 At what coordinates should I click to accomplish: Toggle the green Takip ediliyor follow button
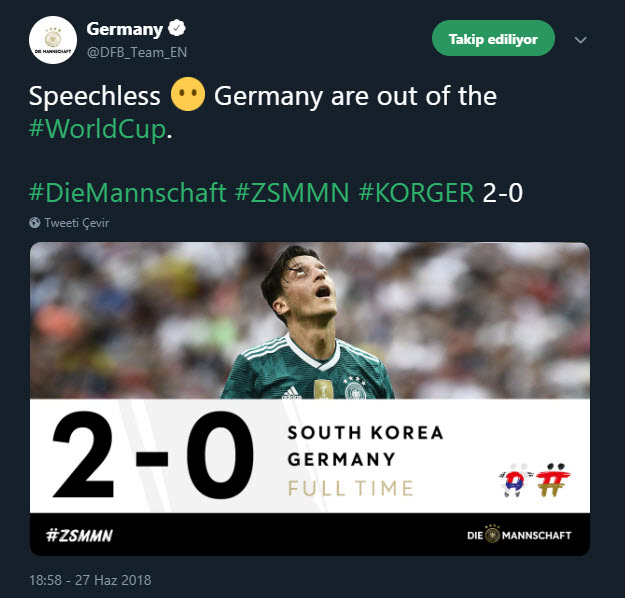pos(493,39)
